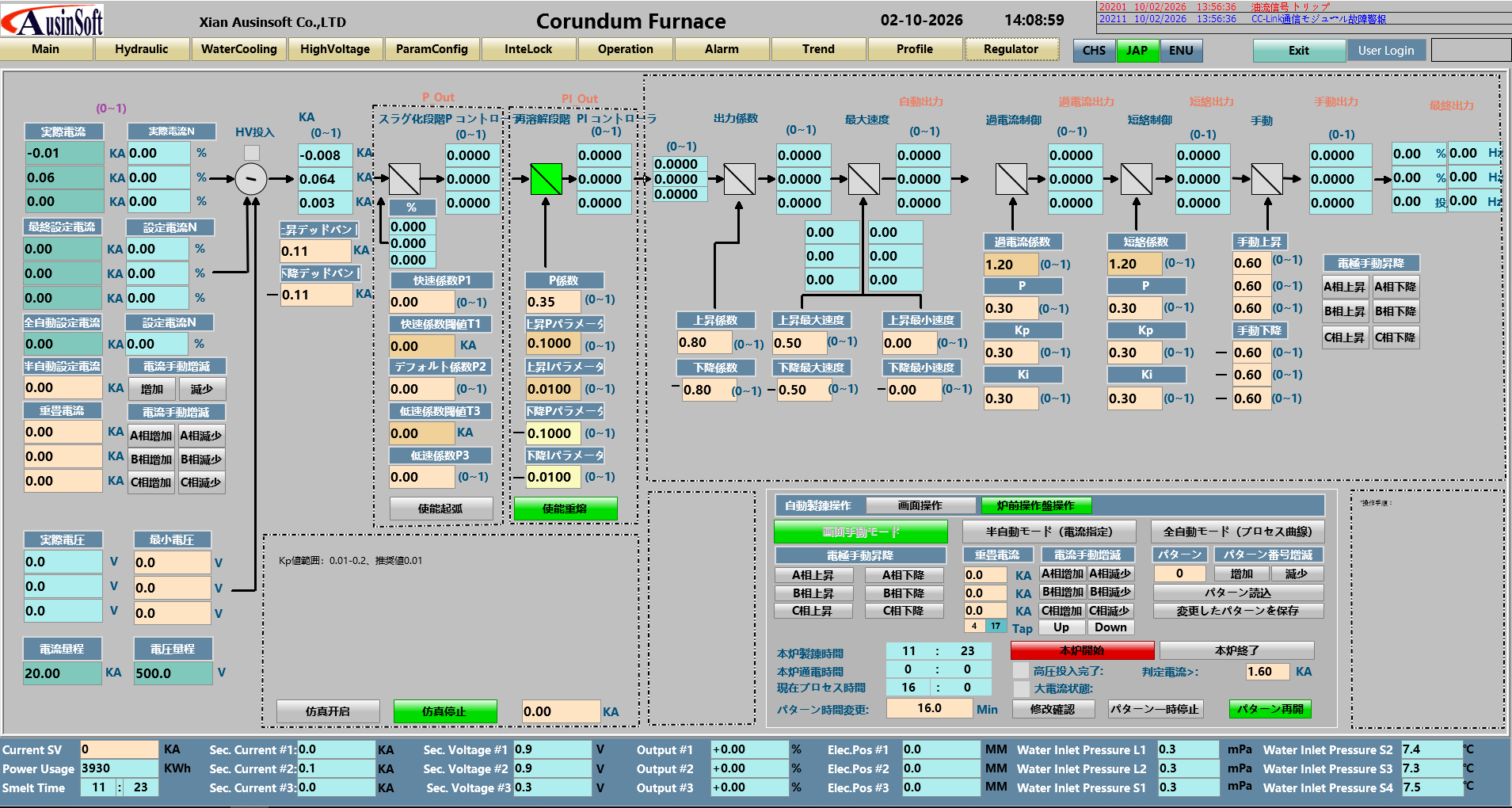
Task: Click the circular summing junction symbol
Action: click(x=251, y=179)
